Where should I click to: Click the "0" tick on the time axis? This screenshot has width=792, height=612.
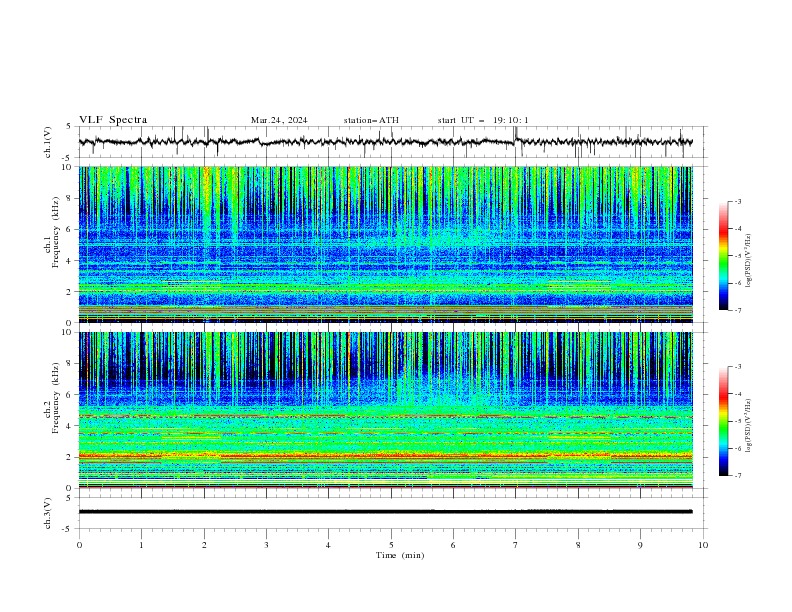pyautogui.click(x=79, y=545)
